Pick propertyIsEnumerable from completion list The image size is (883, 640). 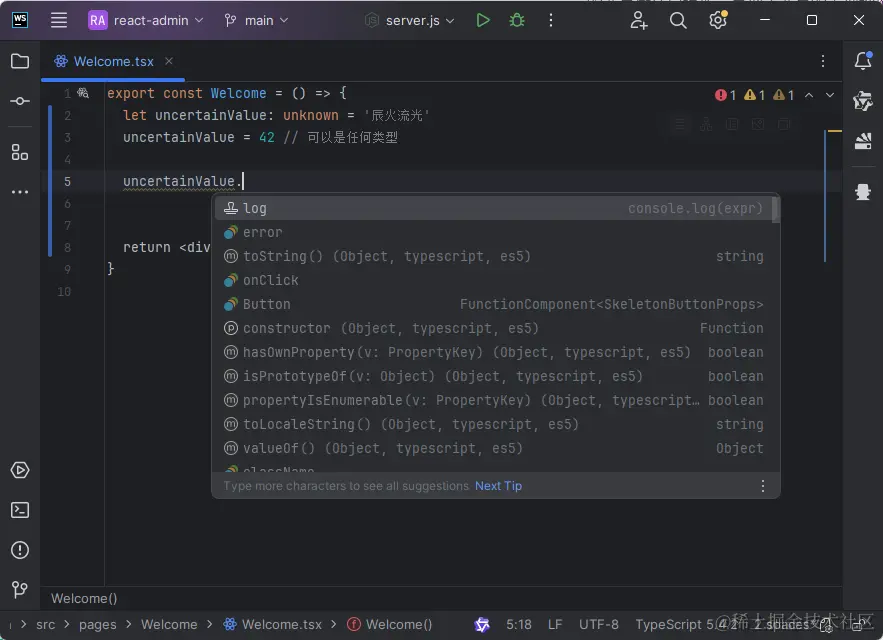[x=493, y=400]
